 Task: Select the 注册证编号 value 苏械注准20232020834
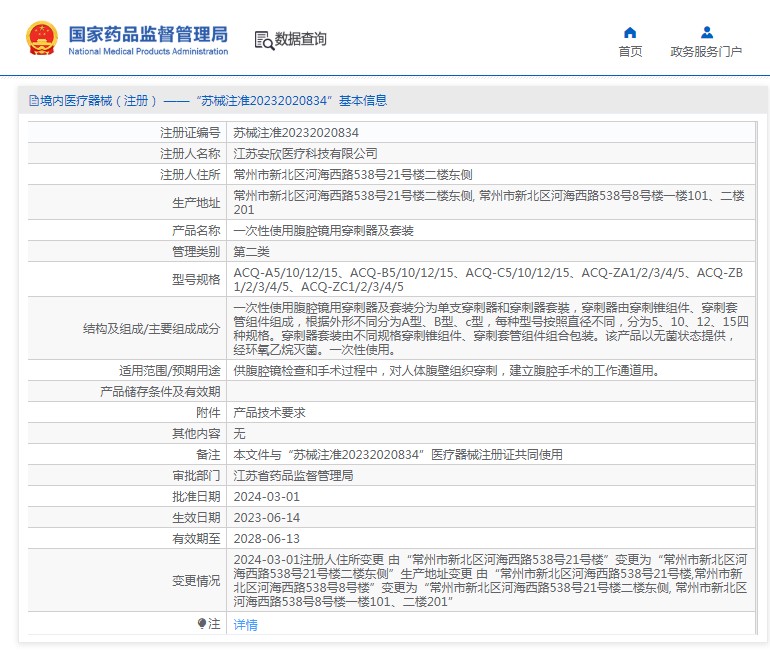point(296,132)
